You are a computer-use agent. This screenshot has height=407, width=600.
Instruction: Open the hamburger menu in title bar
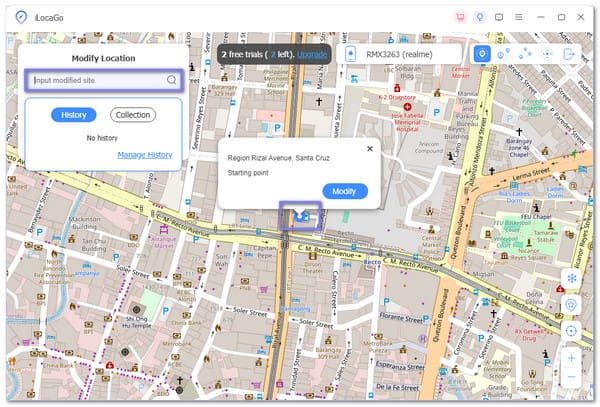point(518,17)
